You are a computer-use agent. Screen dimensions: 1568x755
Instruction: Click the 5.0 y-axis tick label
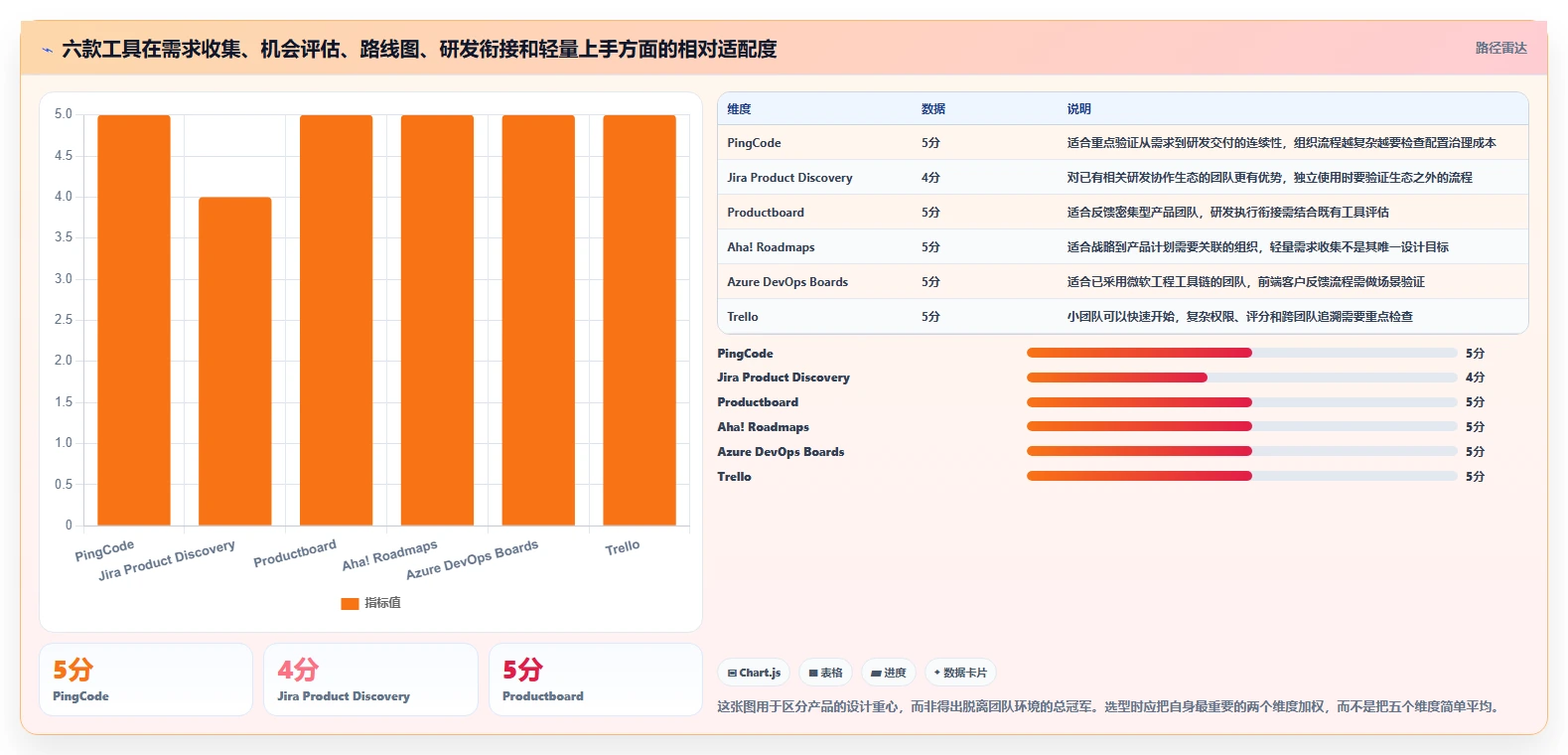coord(64,114)
